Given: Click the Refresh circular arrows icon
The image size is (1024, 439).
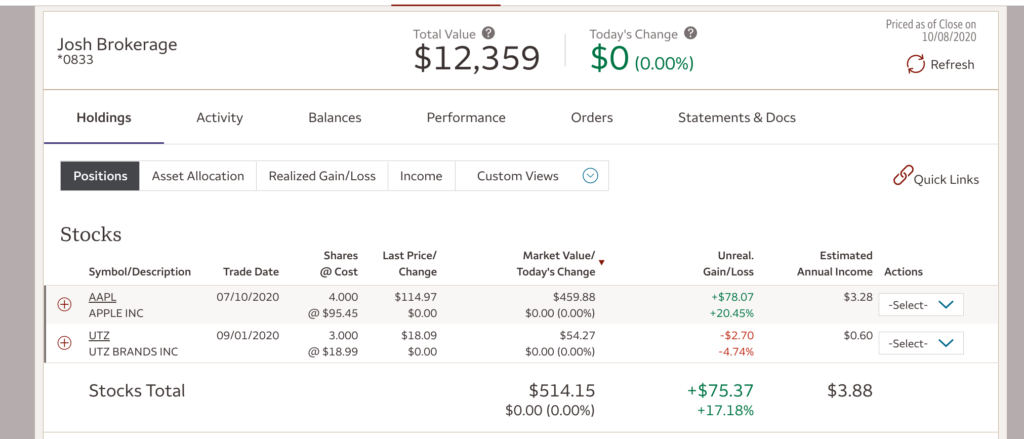Looking at the screenshot, I should pyautogui.click(x=914, y=64).
